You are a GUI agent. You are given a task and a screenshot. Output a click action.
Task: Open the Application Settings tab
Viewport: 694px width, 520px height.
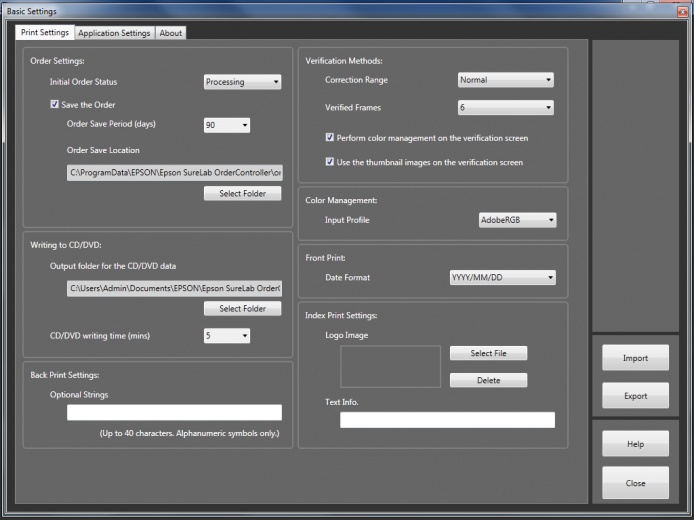[114, 33]
